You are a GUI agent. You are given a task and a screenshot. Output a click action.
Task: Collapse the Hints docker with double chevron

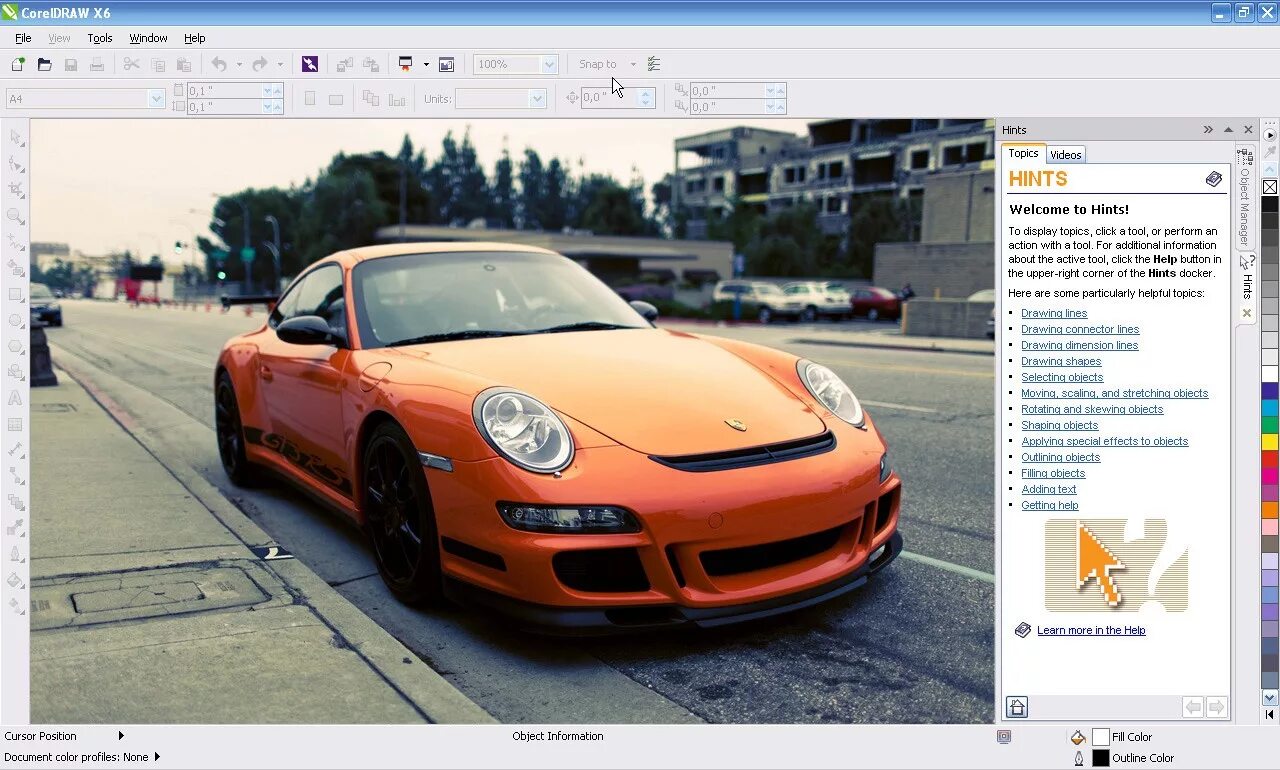point(1208,130)
